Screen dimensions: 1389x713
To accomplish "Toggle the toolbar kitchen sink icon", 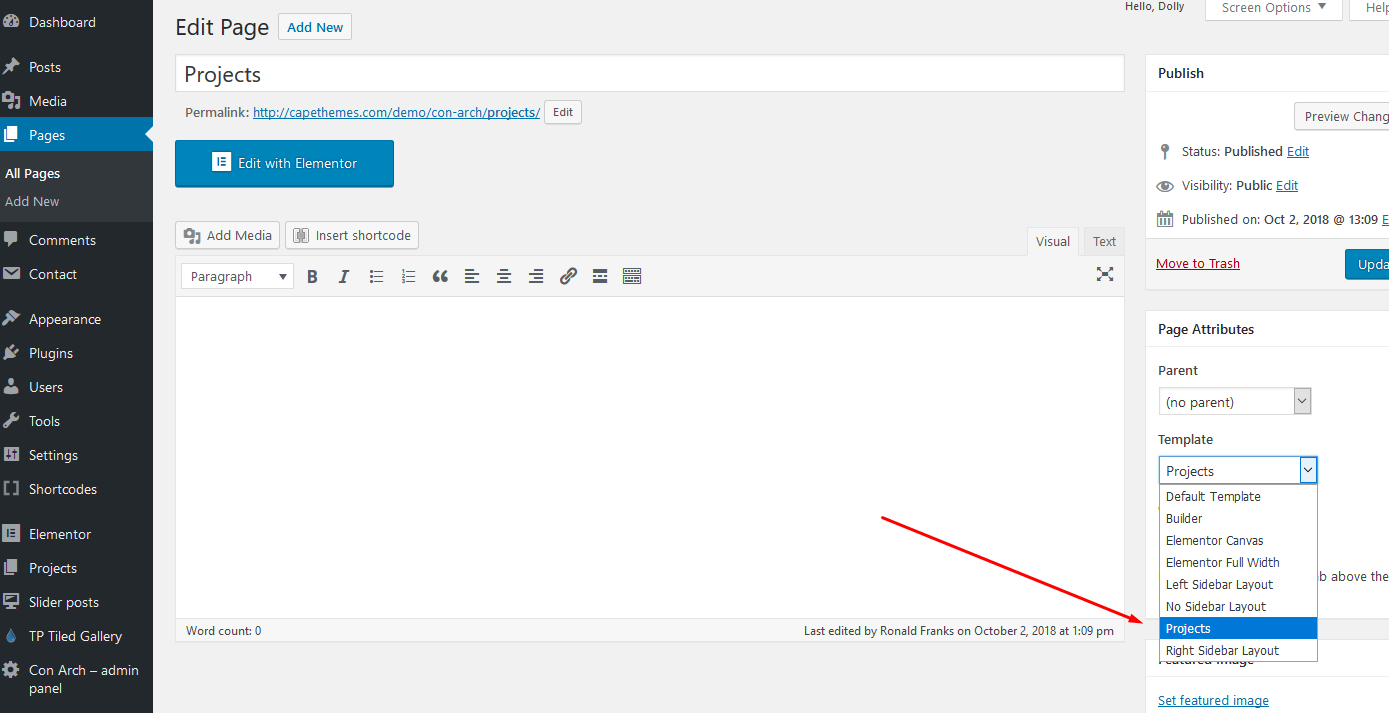I will click(x=632, y=277).
